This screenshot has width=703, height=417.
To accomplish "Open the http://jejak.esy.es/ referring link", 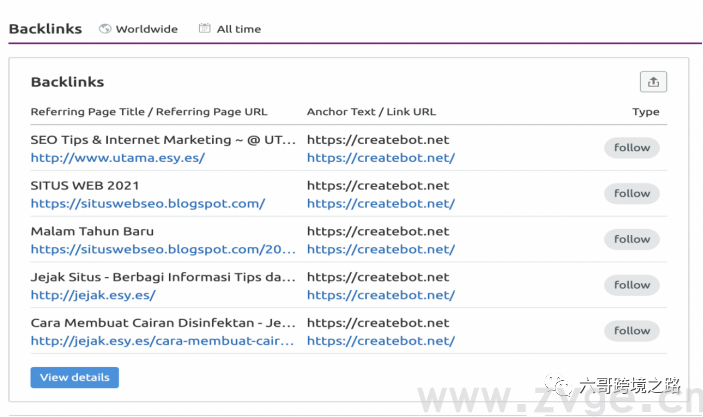I will 93,296.
